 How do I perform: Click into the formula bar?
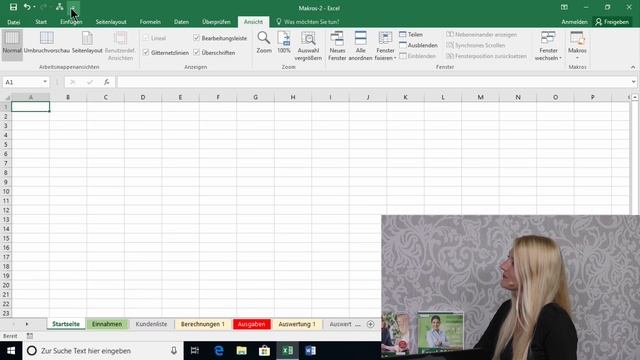click(x=373, y=82)
